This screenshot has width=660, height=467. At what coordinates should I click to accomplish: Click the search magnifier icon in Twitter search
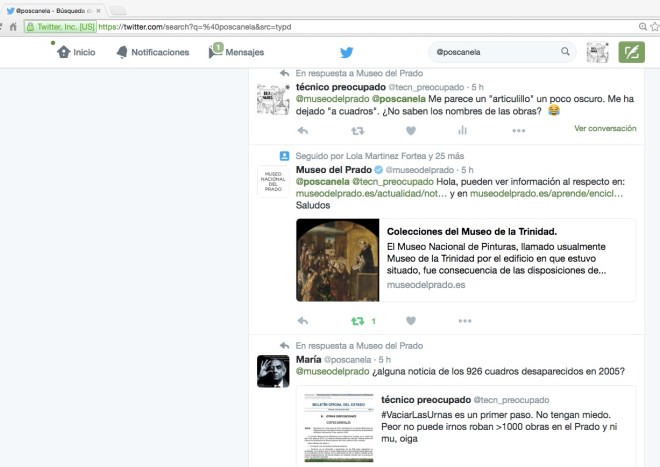click(565, 52)
